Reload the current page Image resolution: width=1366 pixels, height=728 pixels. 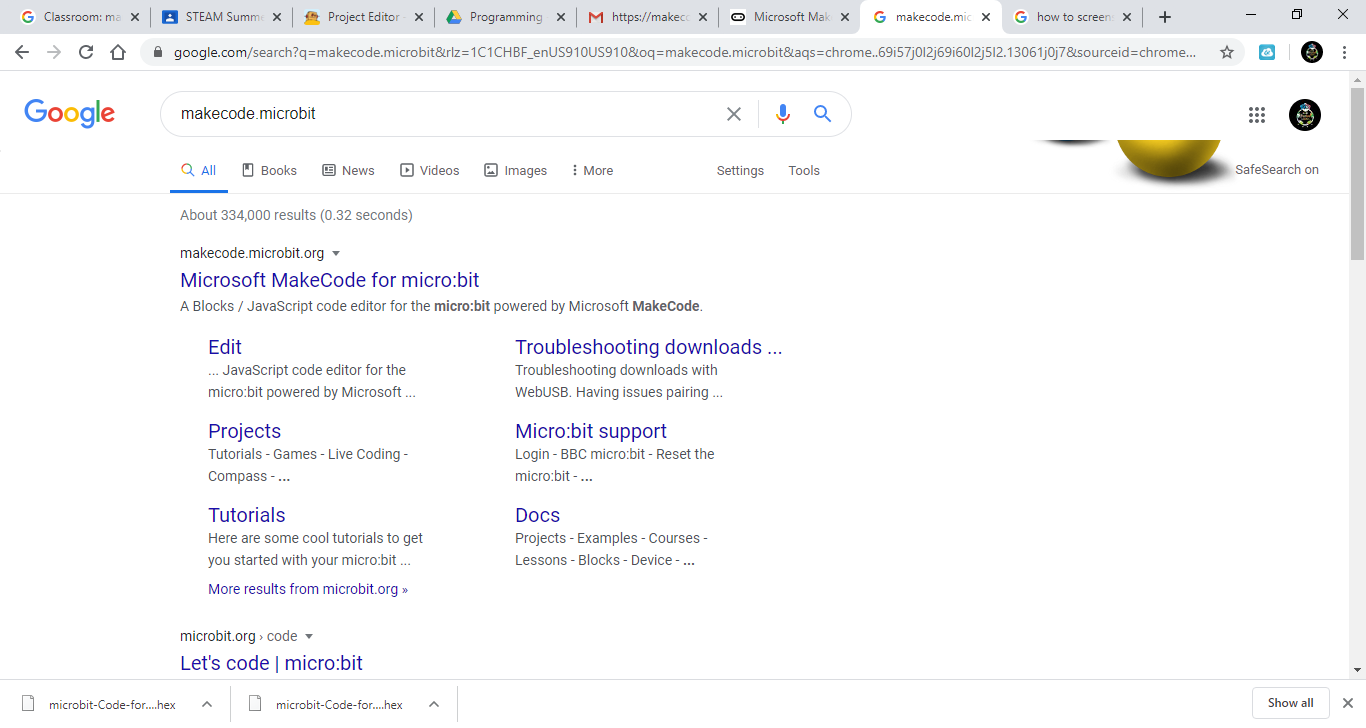click(x=86, y=53)
